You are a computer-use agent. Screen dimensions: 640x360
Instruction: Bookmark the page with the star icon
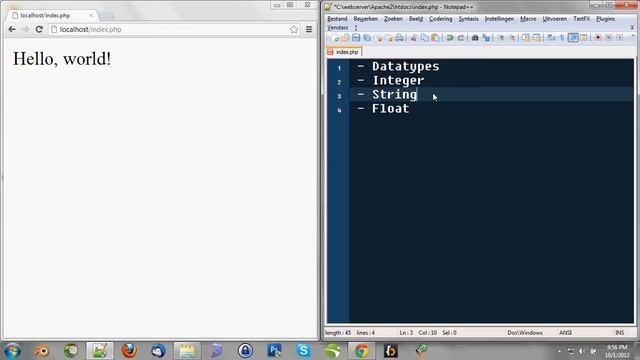tap(294, 29)
